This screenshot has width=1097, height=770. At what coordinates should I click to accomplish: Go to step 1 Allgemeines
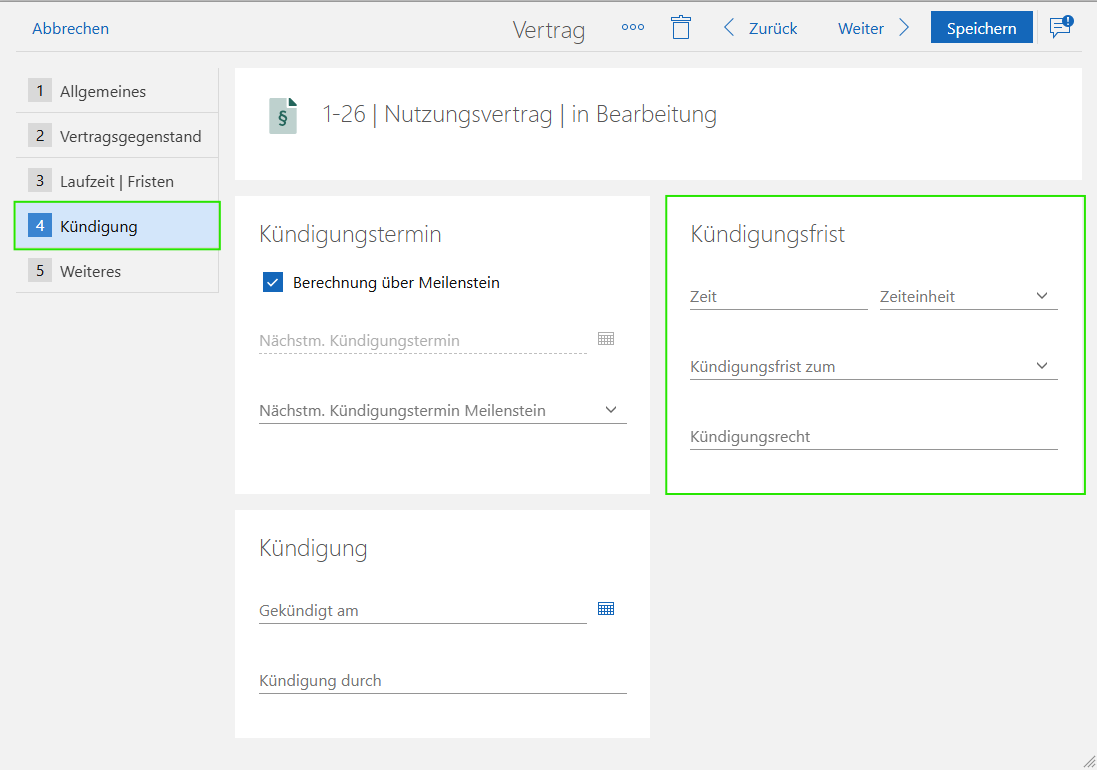tap(118, 91)
